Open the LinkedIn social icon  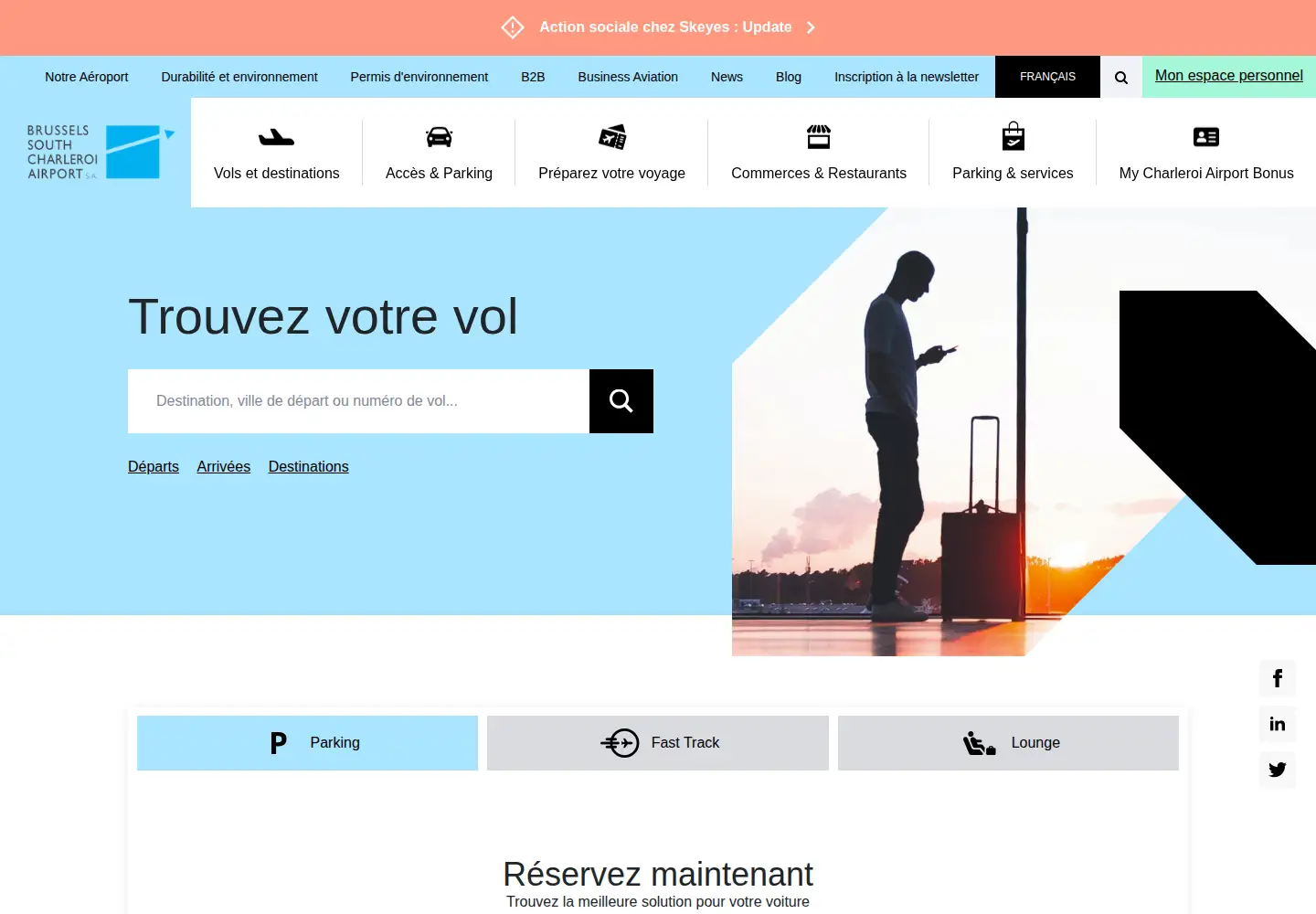[1278, 724]
